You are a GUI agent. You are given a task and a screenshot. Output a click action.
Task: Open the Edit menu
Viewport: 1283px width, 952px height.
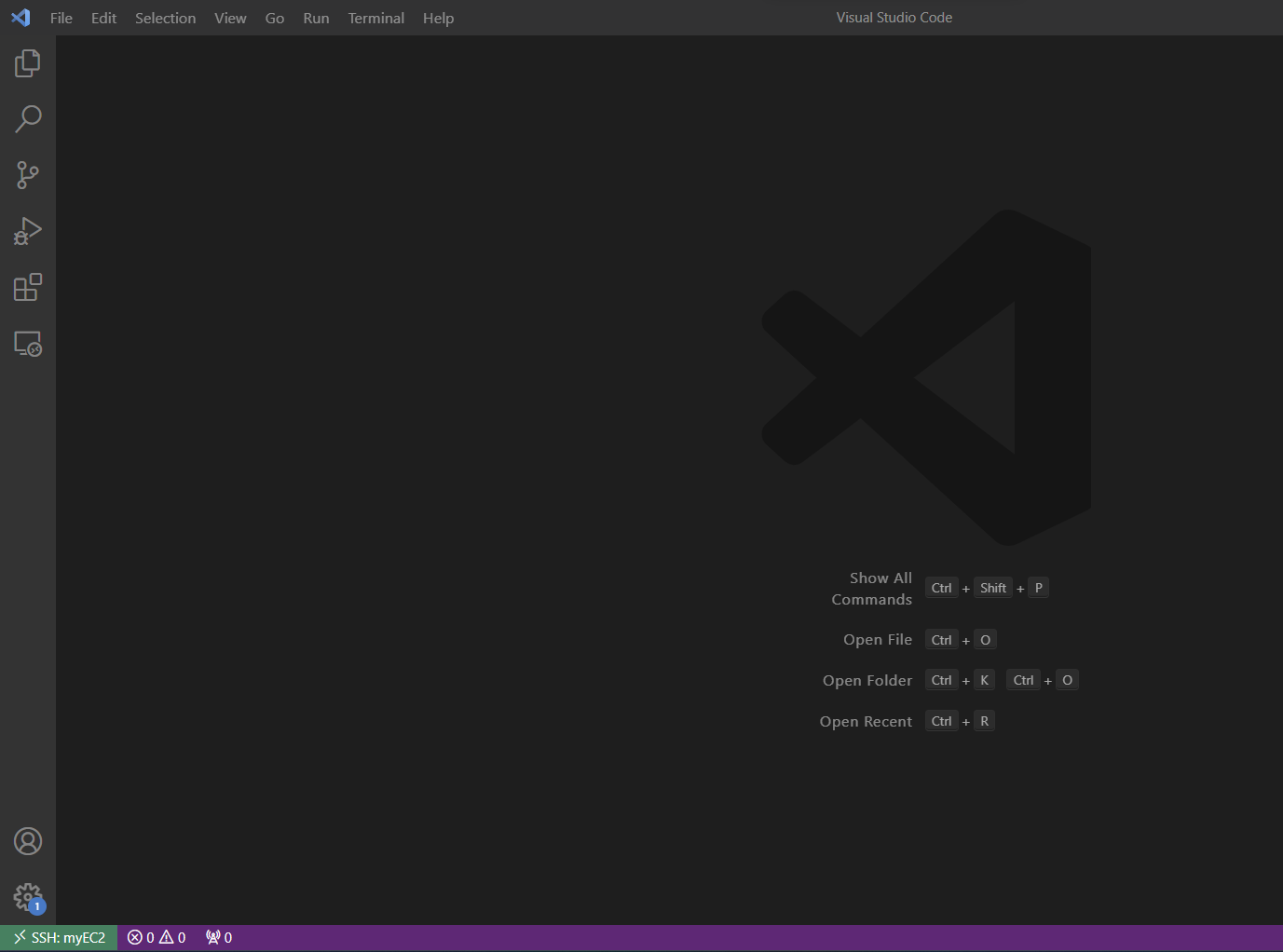(103, 18)
